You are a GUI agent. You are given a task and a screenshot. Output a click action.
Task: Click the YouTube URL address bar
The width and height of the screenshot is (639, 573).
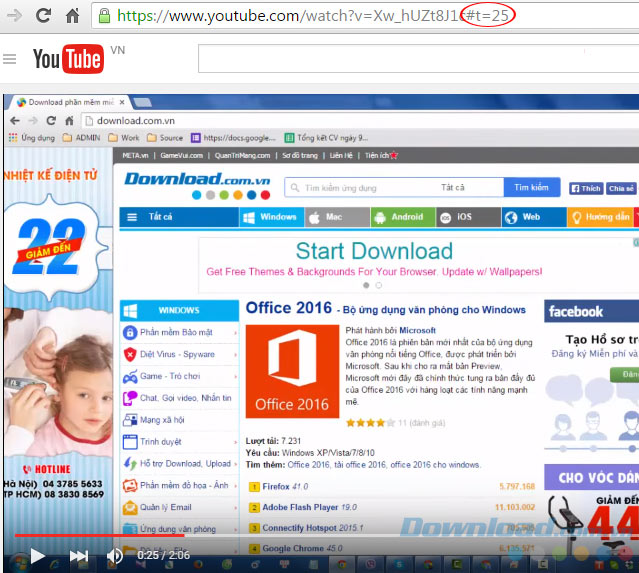pos(300,16)
